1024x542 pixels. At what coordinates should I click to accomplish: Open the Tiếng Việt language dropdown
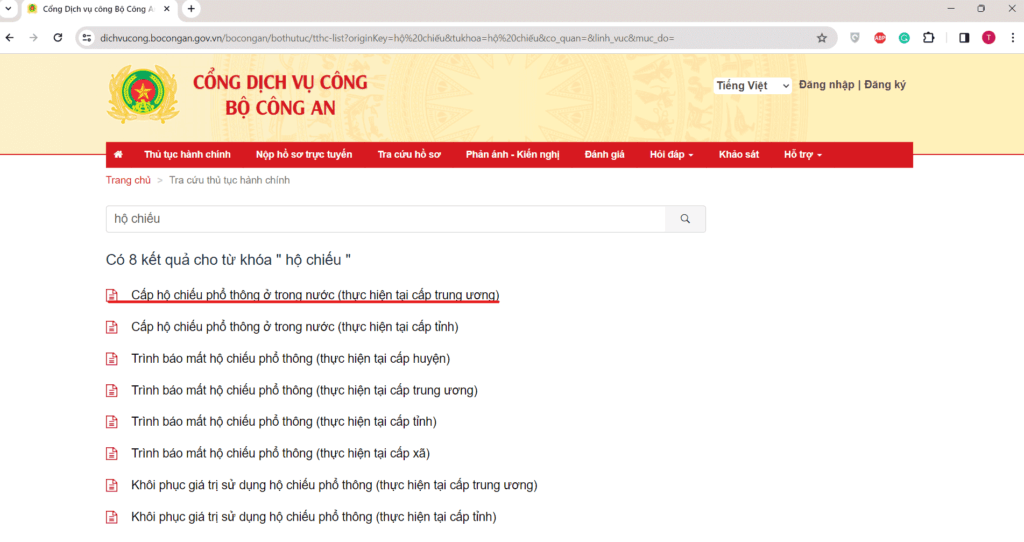coord(752,86)
